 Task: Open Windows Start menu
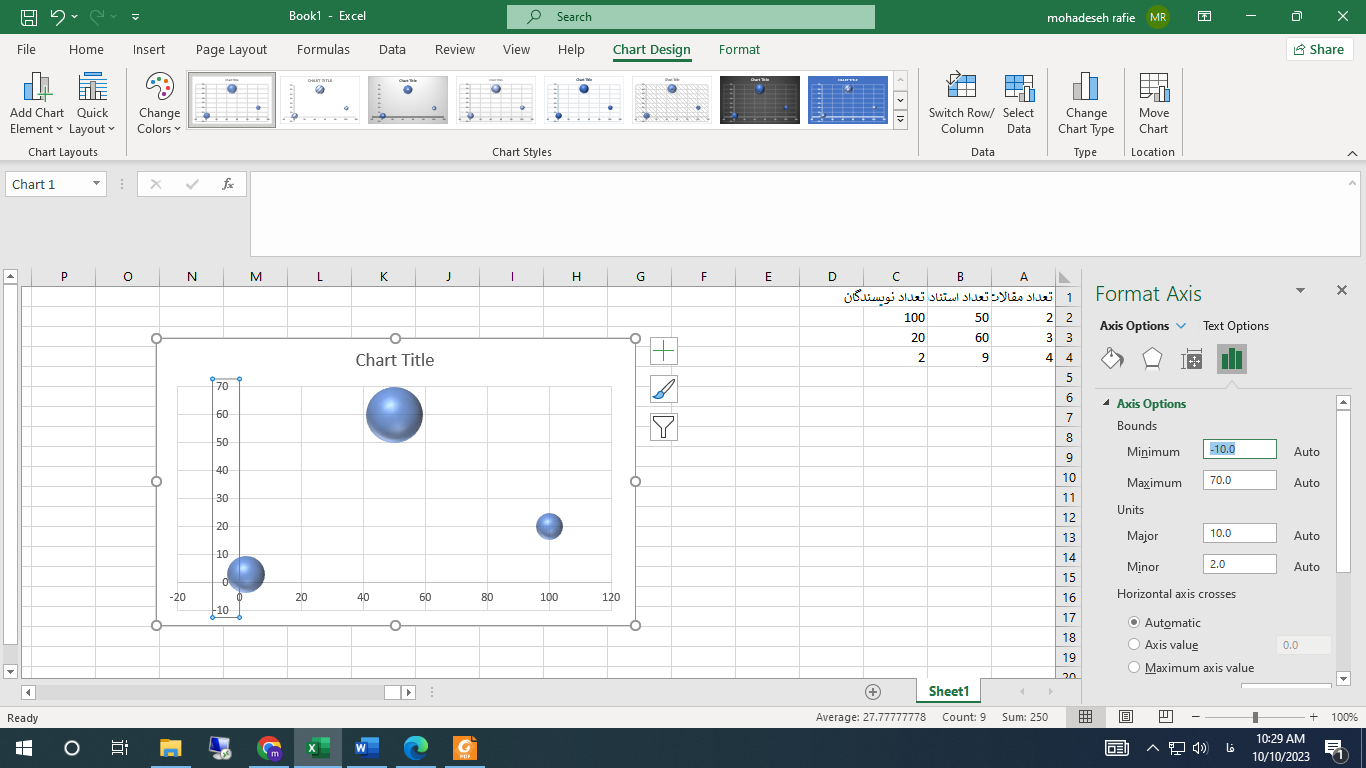click(23, 747)
